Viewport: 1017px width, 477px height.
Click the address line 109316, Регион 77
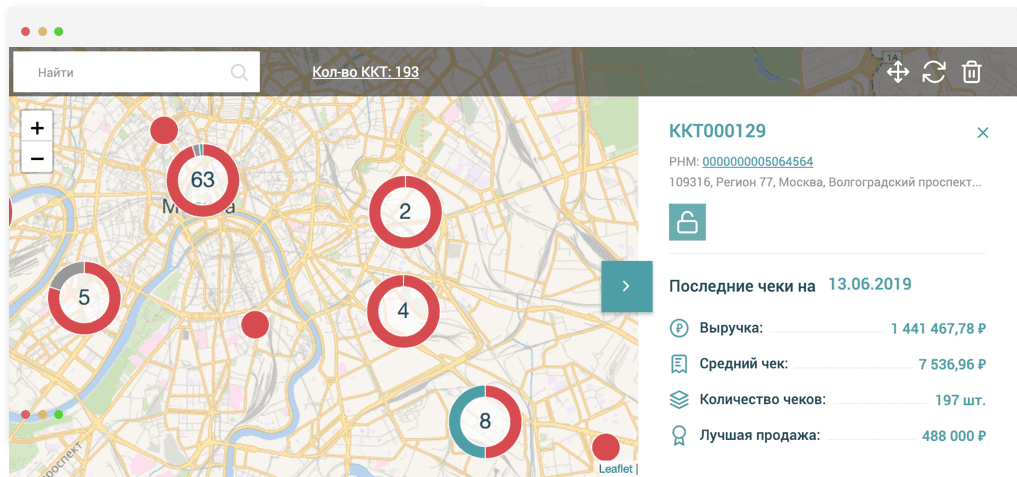(x=825, y=183)
